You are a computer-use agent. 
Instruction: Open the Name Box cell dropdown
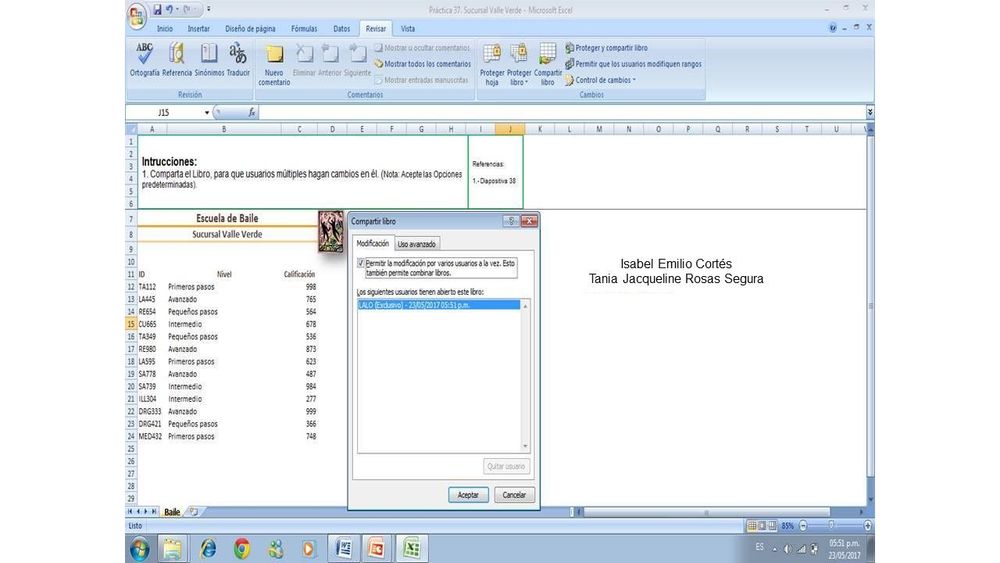(207, 113)
